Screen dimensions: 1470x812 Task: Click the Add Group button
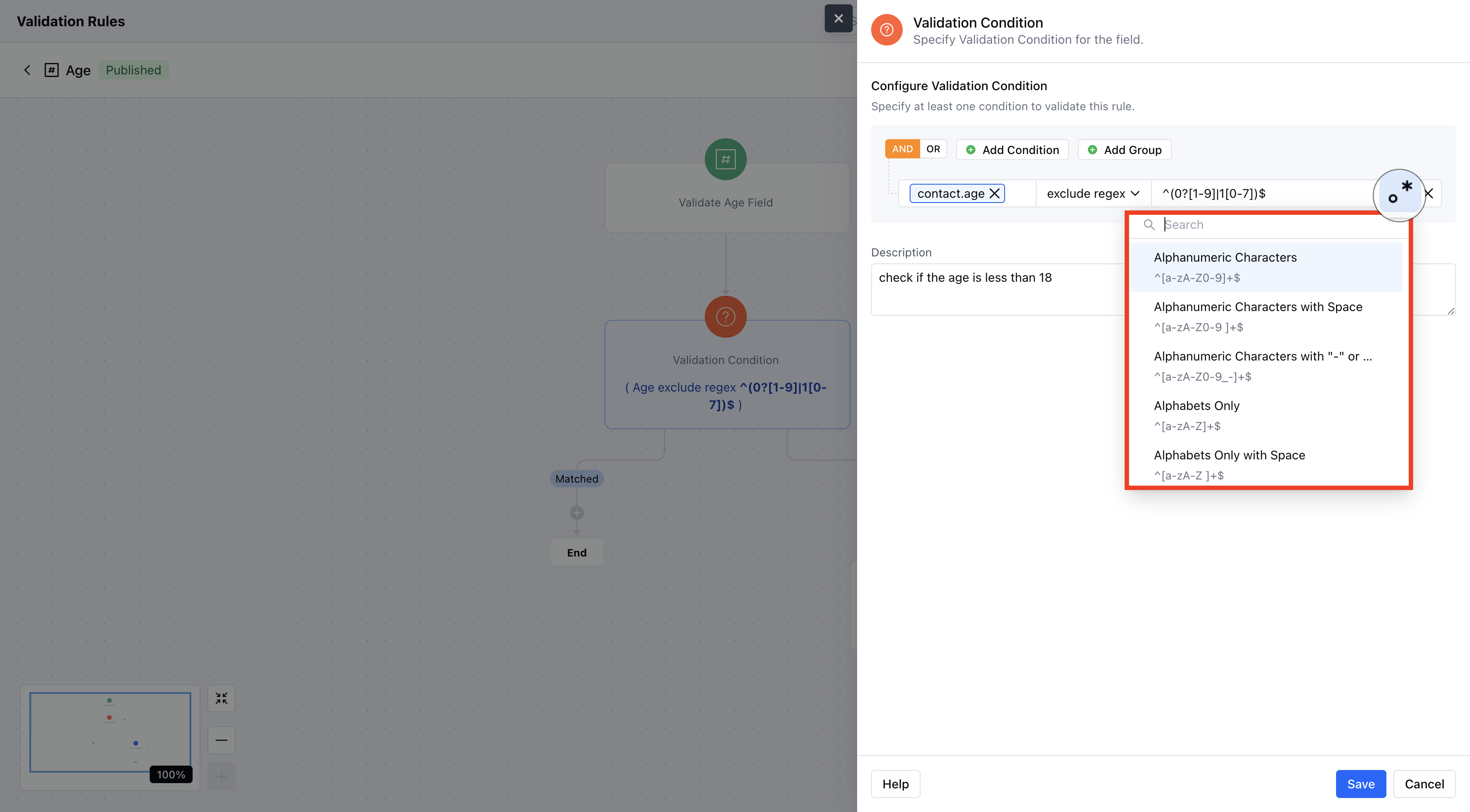(1124, 150)
